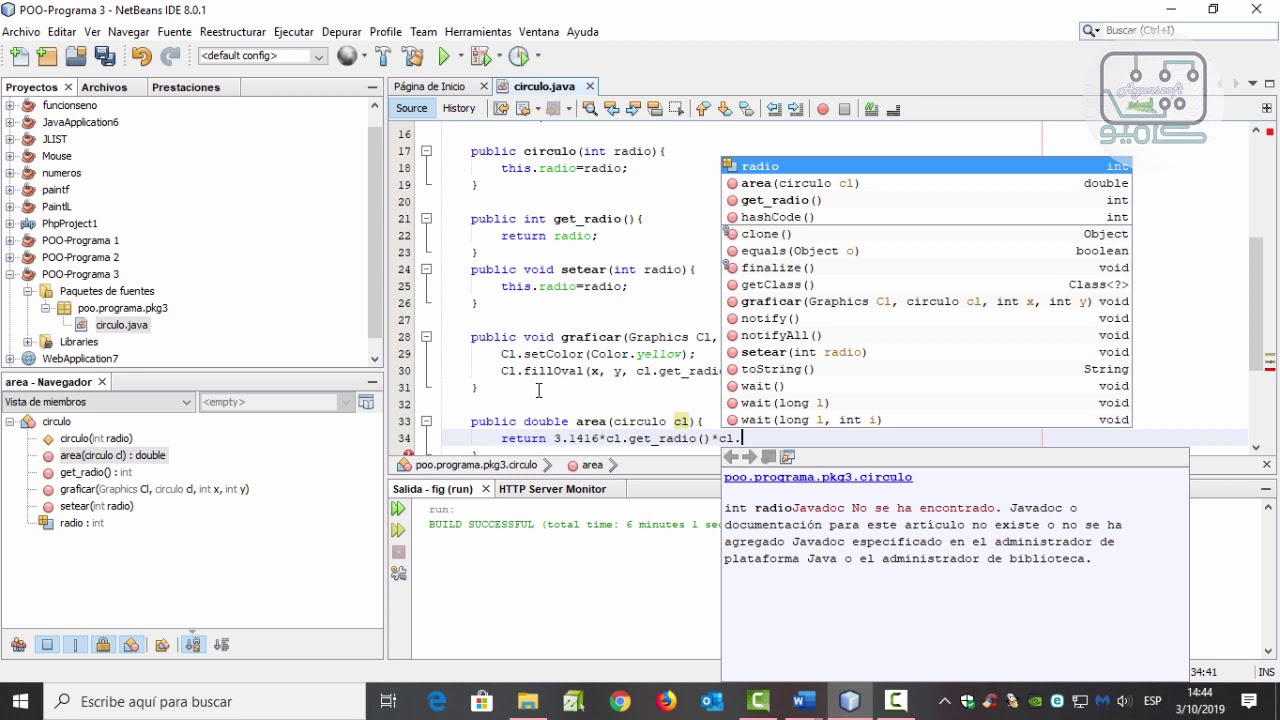Open poo.programa.pkg3.circulo Javadoc link
This screenshot has height=720, width=1280.
click(817, 478)
